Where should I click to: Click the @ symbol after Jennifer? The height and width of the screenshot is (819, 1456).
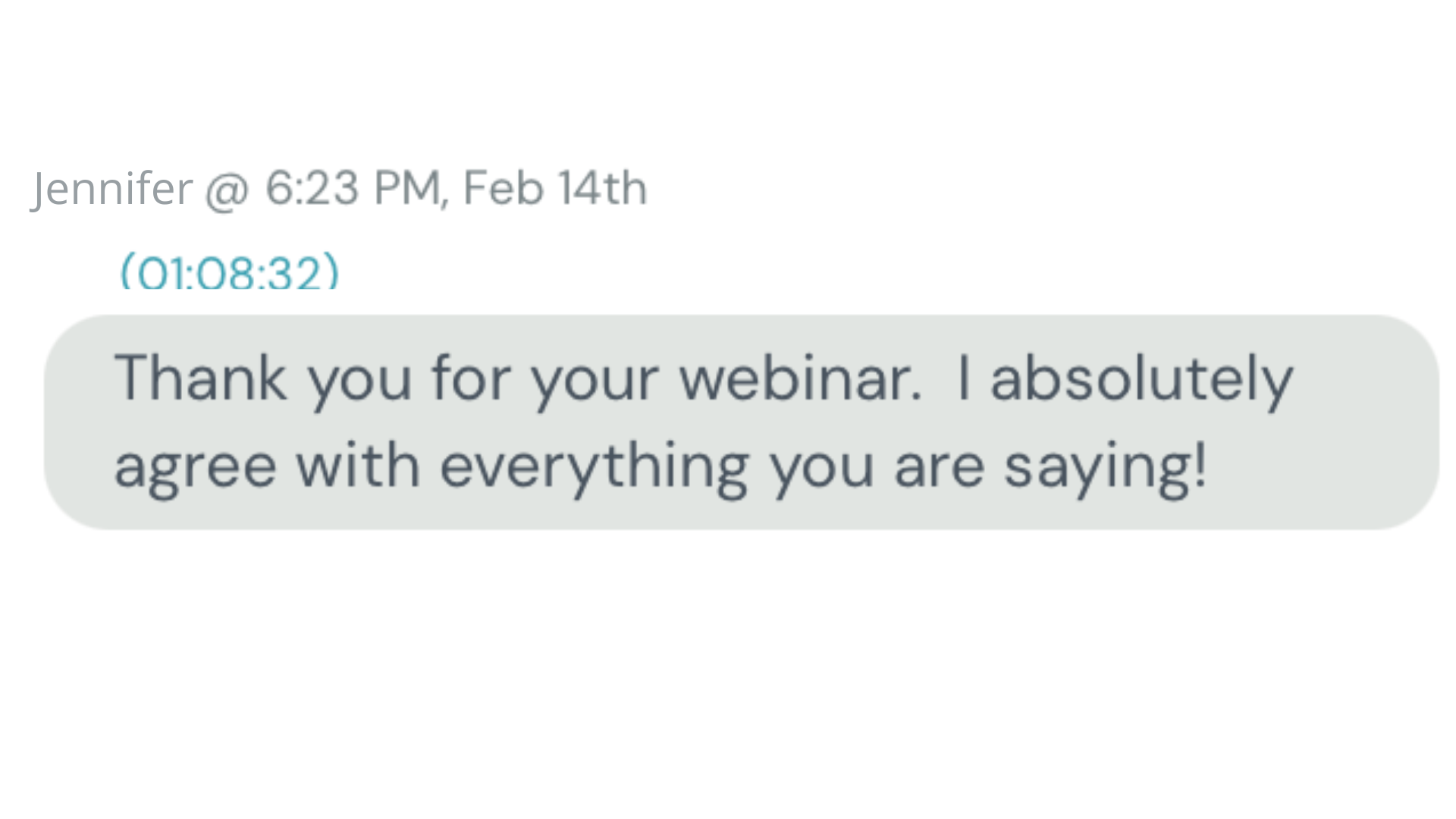tap(227, 190)
